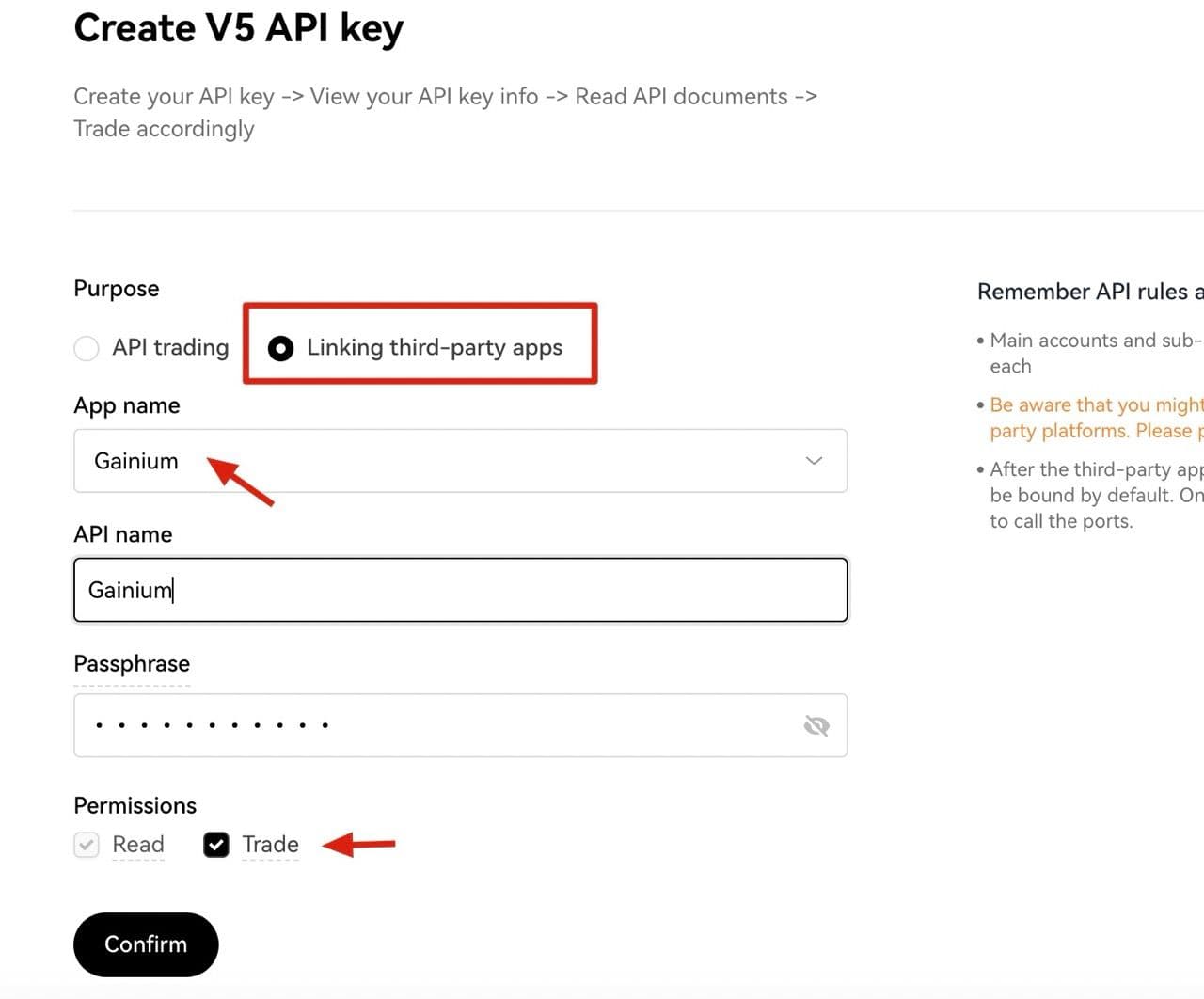Viewport: 1204px width, 999px height.
Task: Select Linking third-party apps radio button
Action: (x=280, y=348)
